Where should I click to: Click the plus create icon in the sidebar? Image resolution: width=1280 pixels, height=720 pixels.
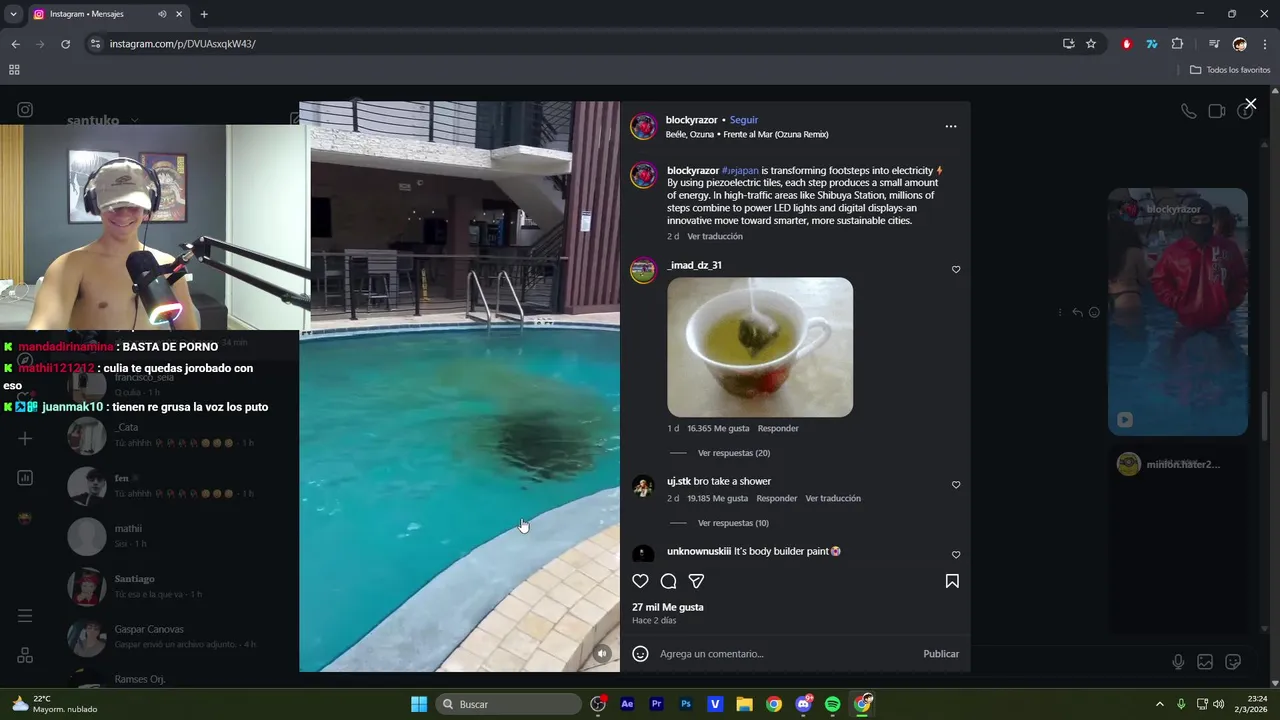coord(25,438)
